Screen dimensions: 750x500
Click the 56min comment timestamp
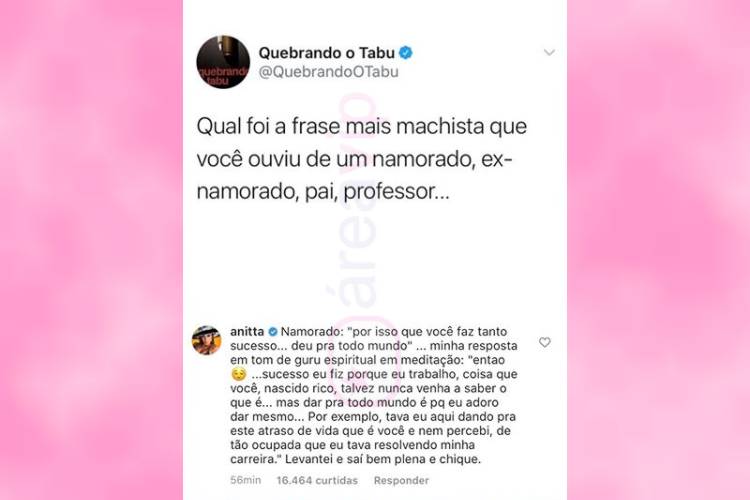point(245,480)
